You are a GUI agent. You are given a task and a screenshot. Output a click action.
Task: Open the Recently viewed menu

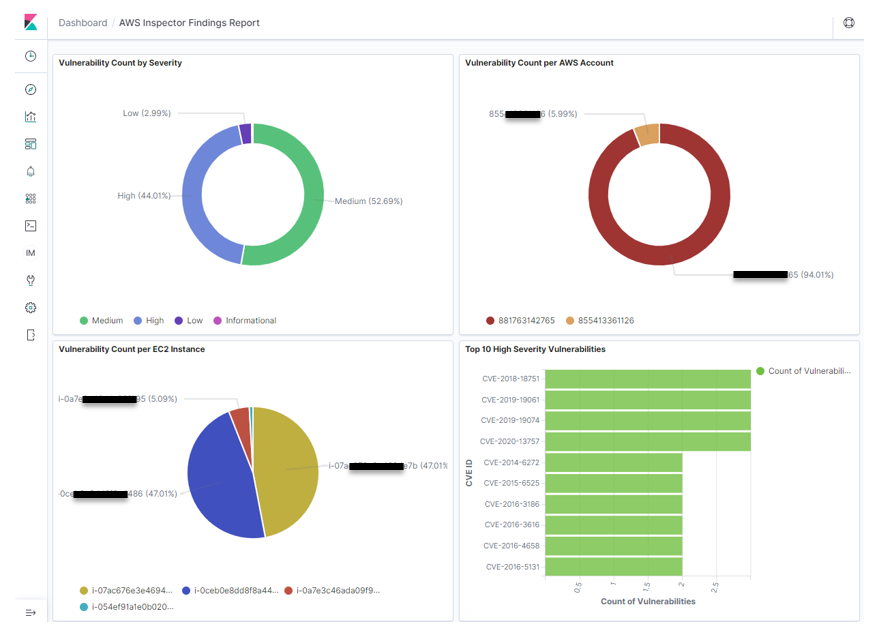[30, 56]
